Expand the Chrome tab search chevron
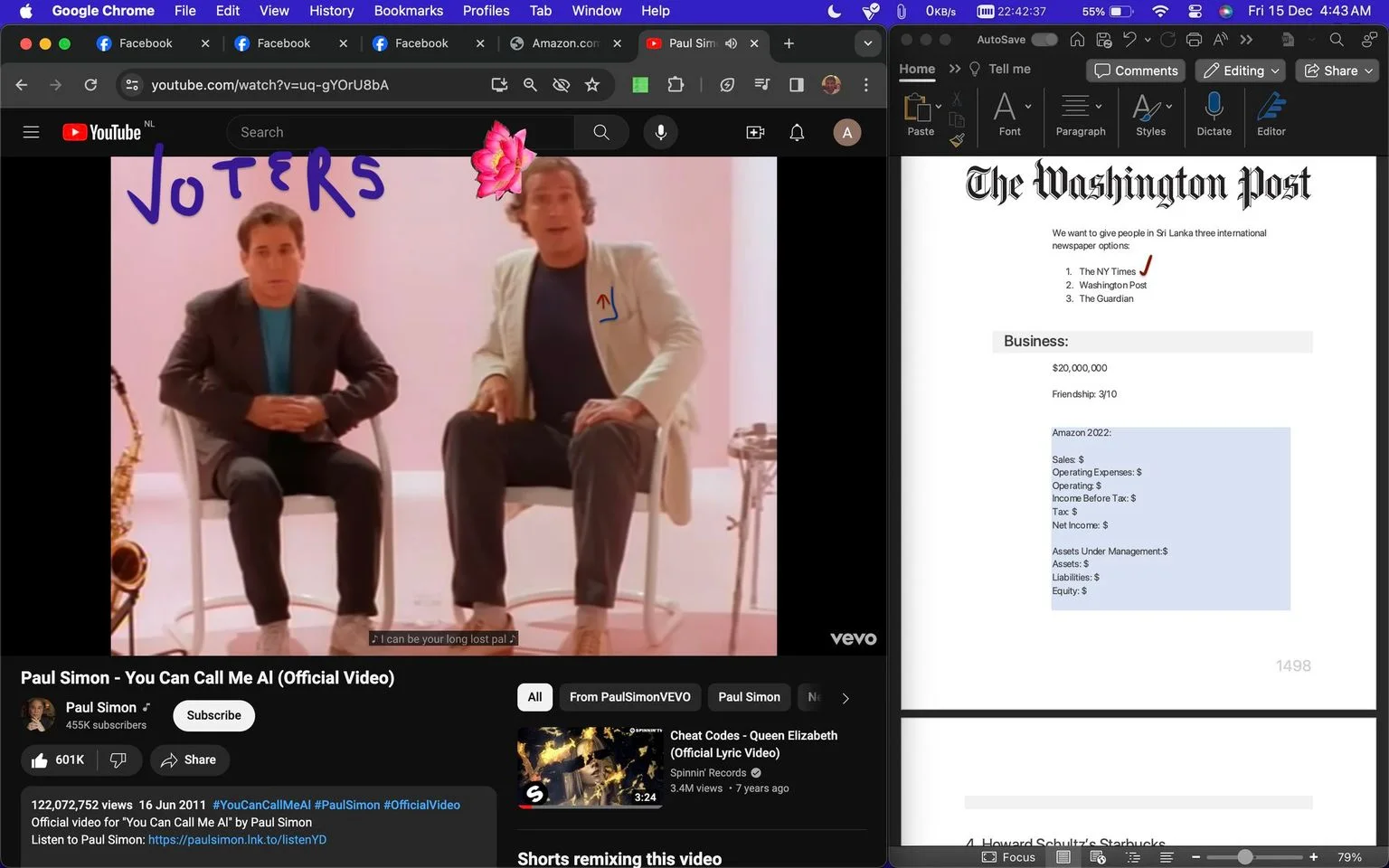 point(868,43)
